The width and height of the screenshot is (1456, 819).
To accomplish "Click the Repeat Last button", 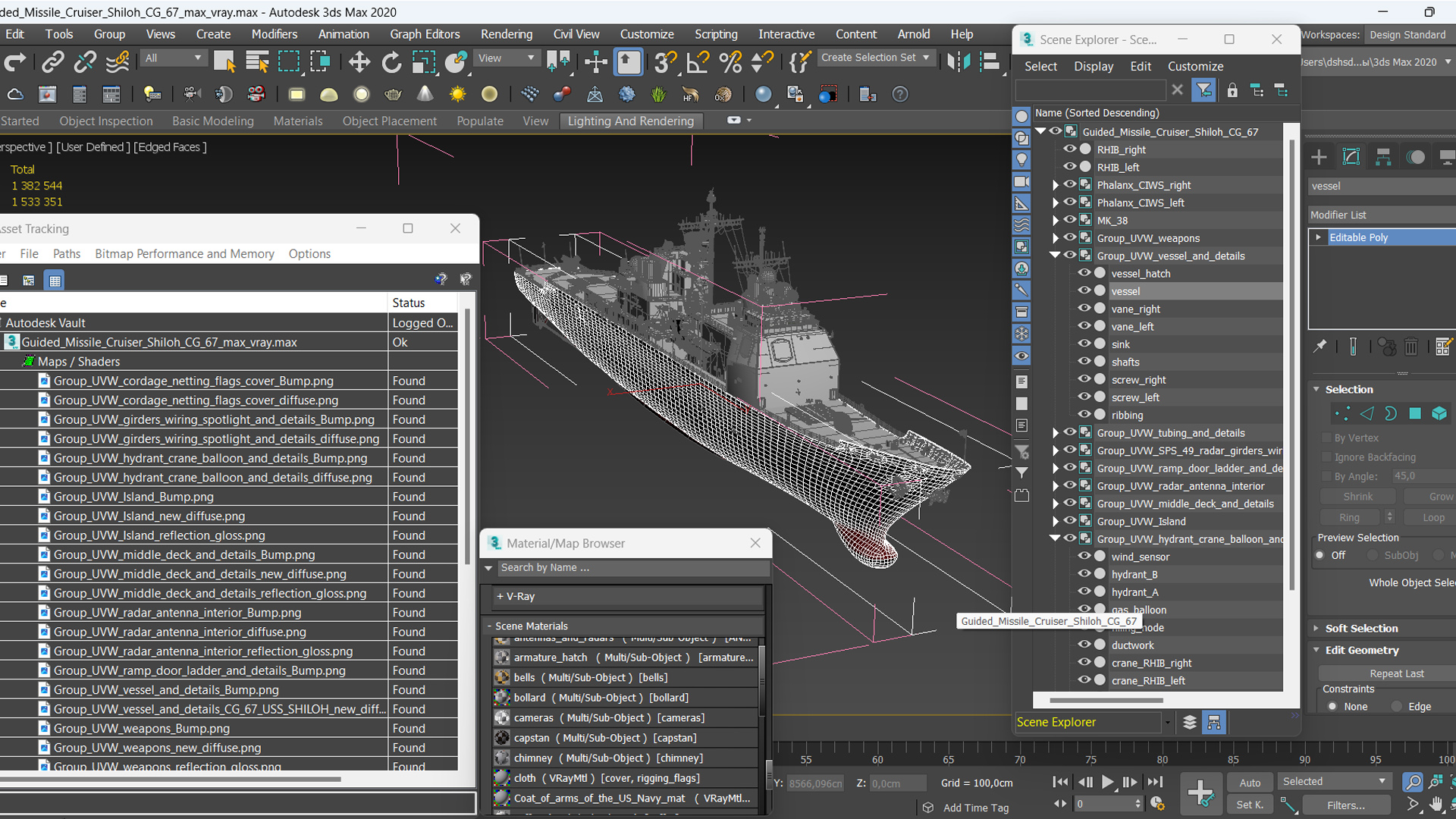I will [1396, 673].
